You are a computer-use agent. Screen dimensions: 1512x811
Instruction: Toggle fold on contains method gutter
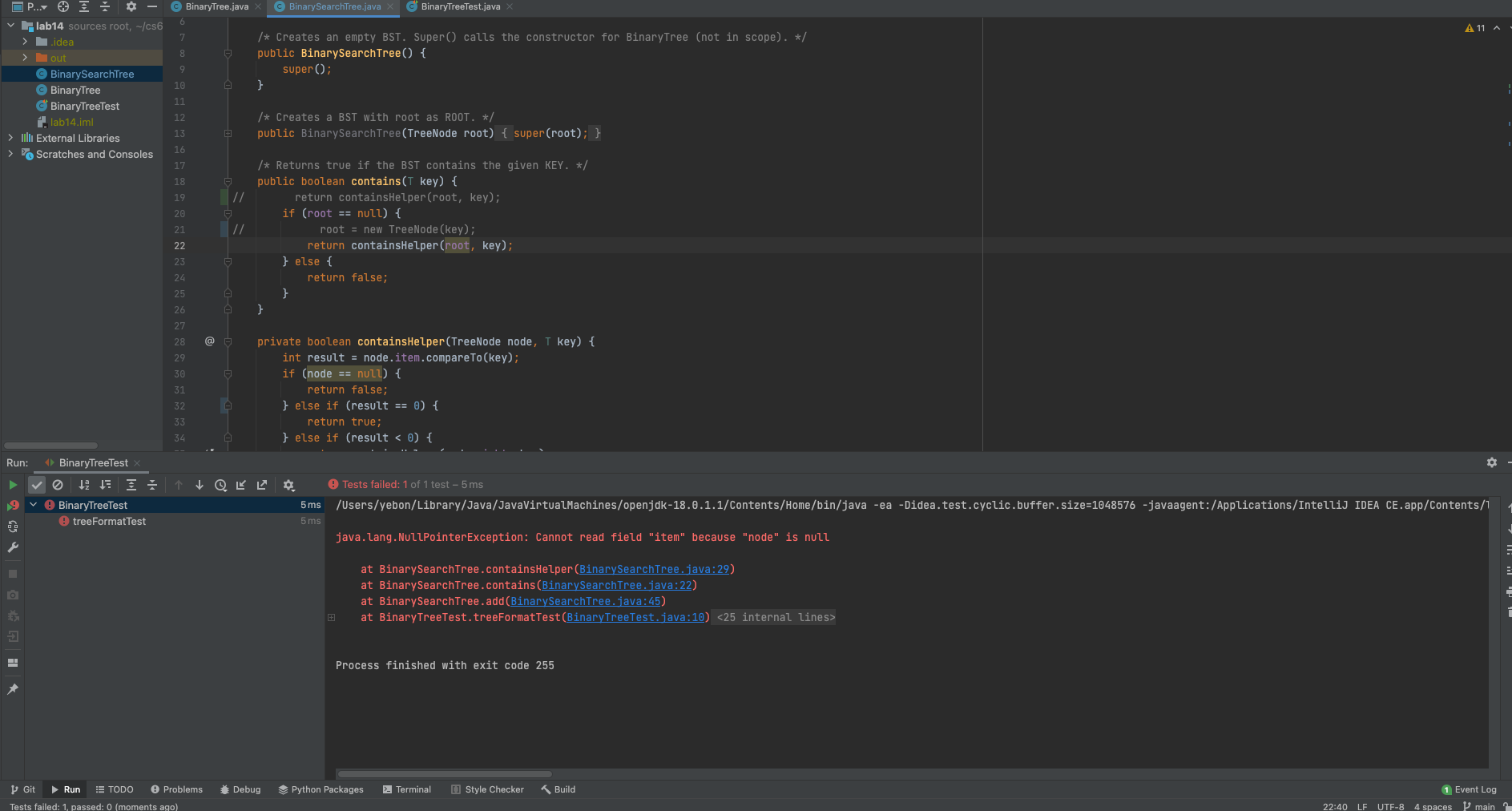point(228,182)
